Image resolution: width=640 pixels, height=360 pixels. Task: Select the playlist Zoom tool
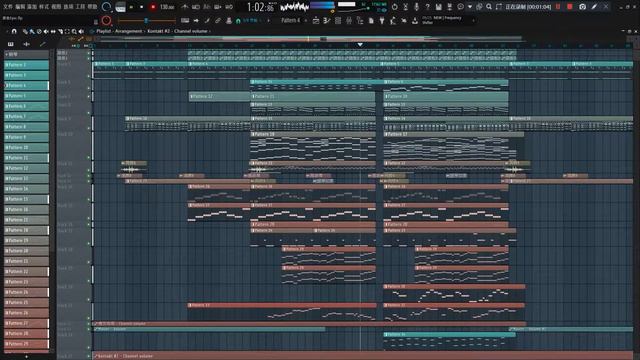(74, 31)
